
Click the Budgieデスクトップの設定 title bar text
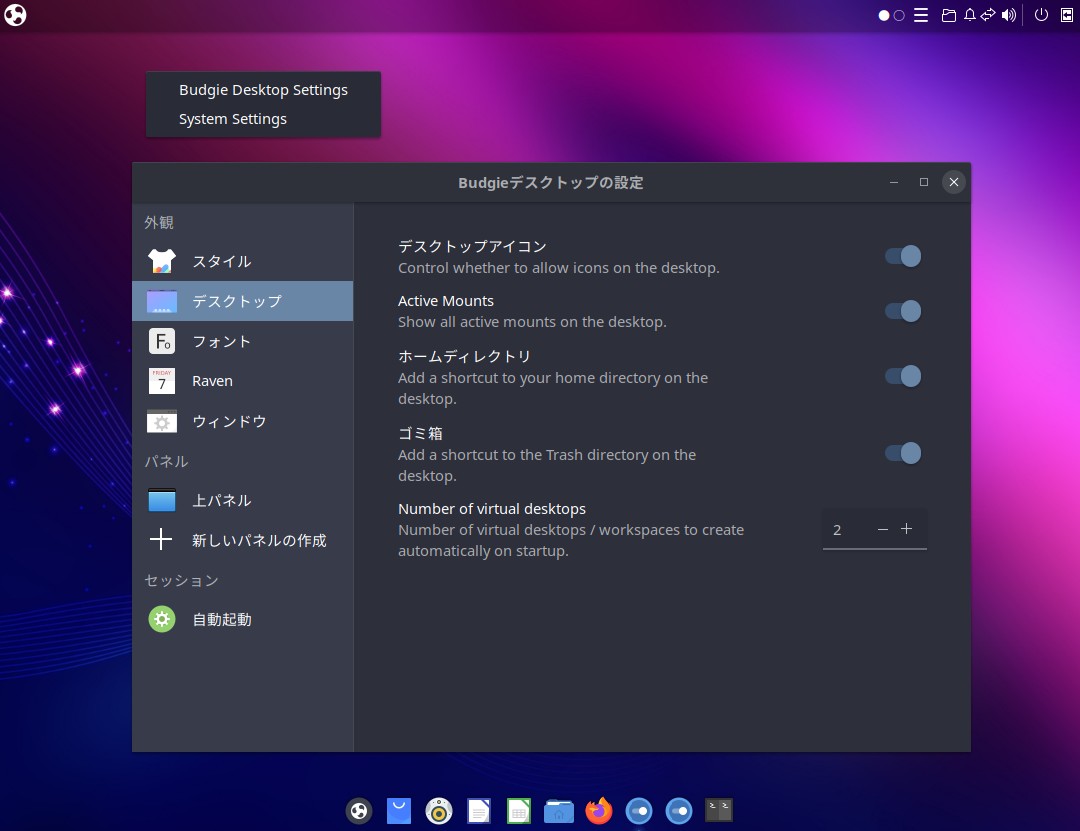tap(550, 183)
